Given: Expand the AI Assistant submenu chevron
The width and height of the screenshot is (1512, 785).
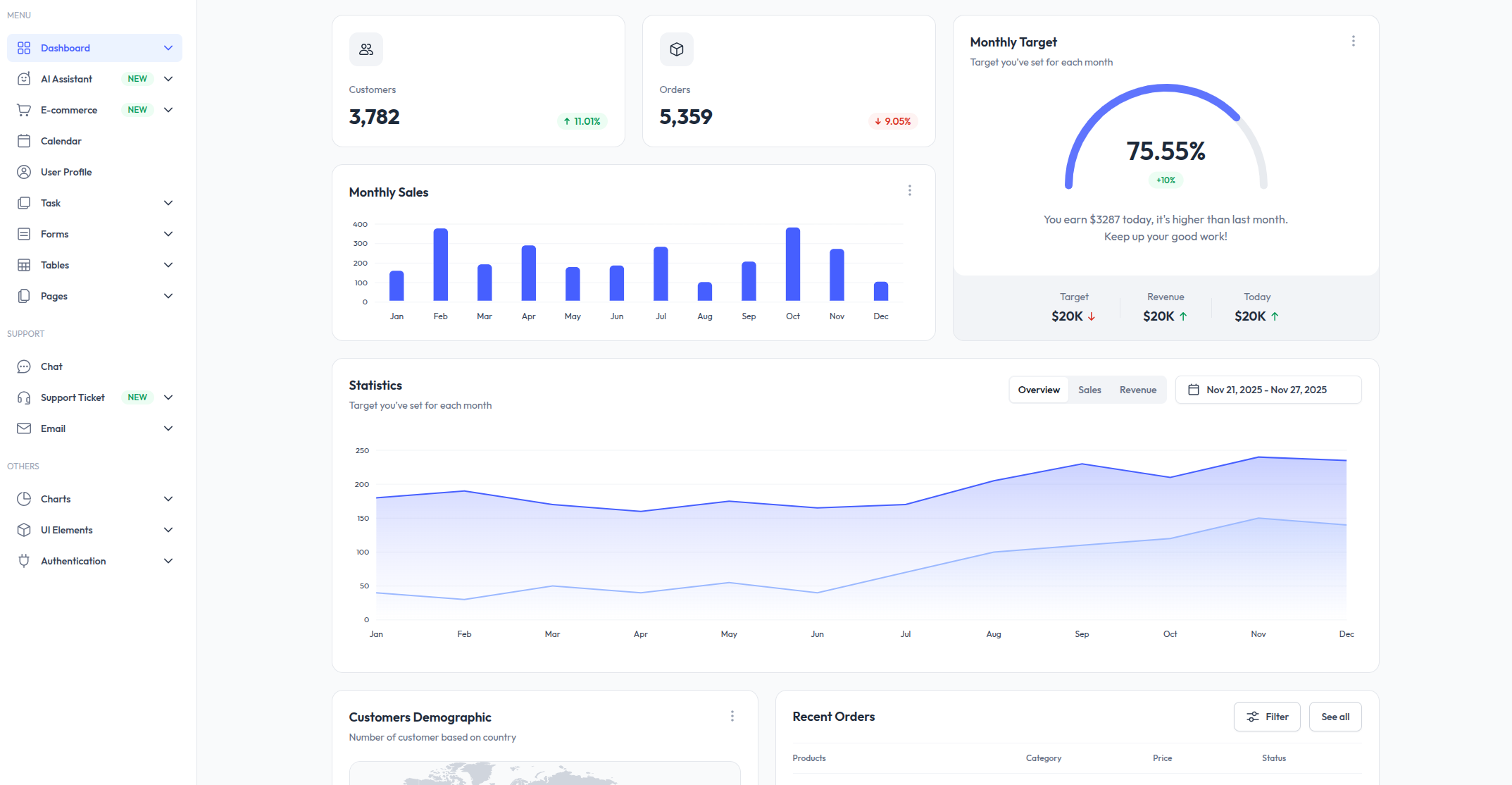Looking at the screenshot, I should 168,79.
